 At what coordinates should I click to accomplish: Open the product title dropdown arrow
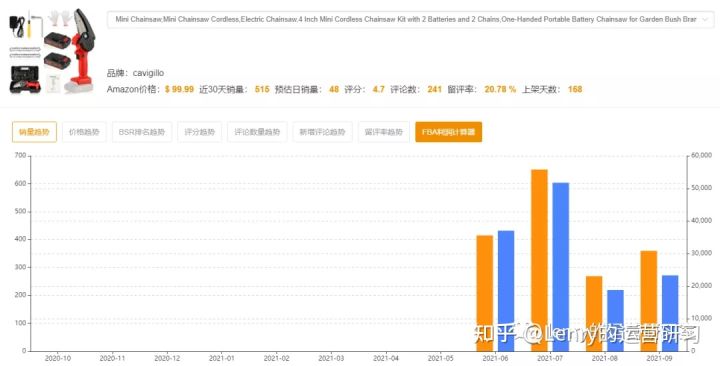click(x=705, y=20)
